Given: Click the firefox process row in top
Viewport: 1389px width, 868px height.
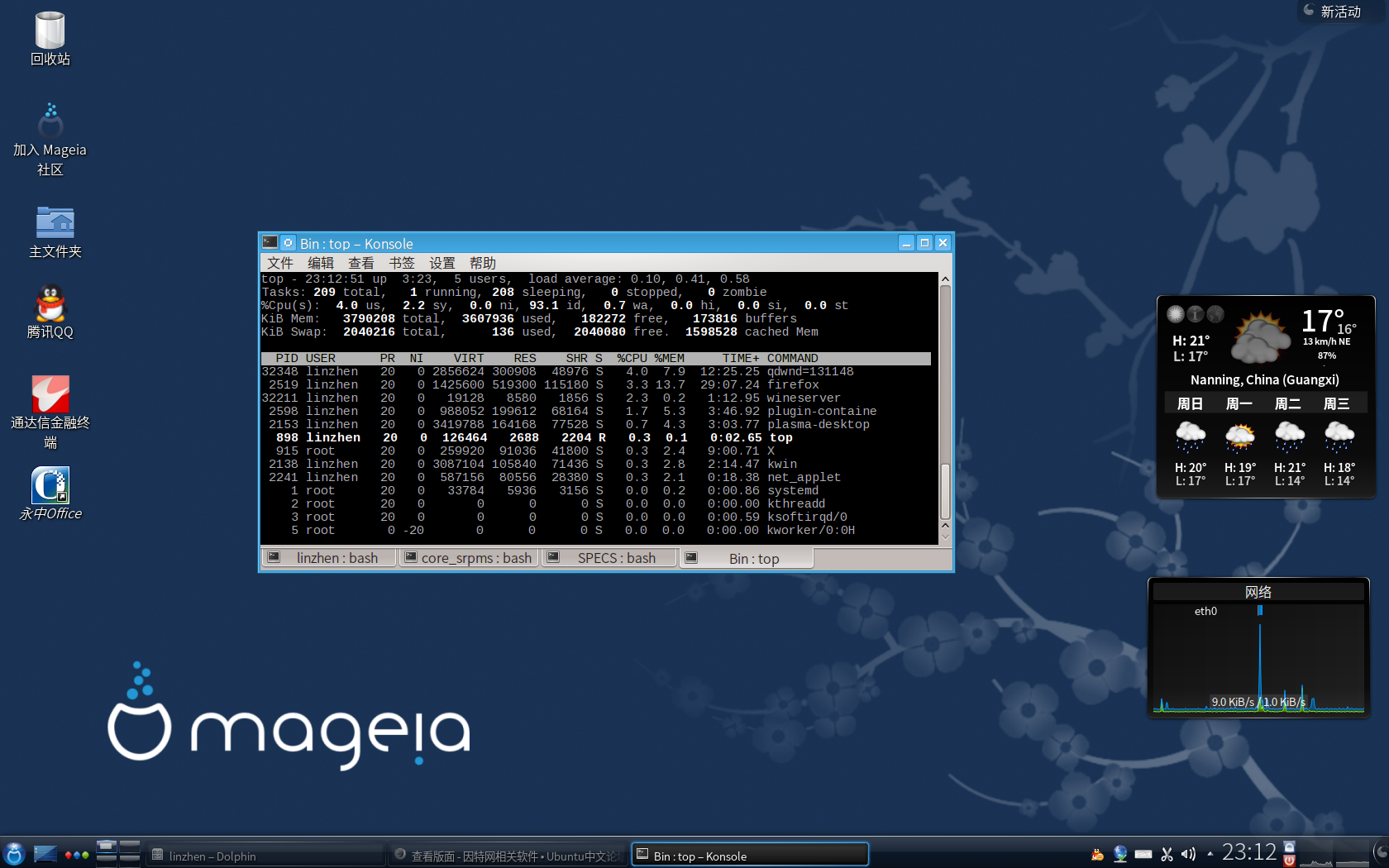Looking at the screenshot, I should (596, 384).
